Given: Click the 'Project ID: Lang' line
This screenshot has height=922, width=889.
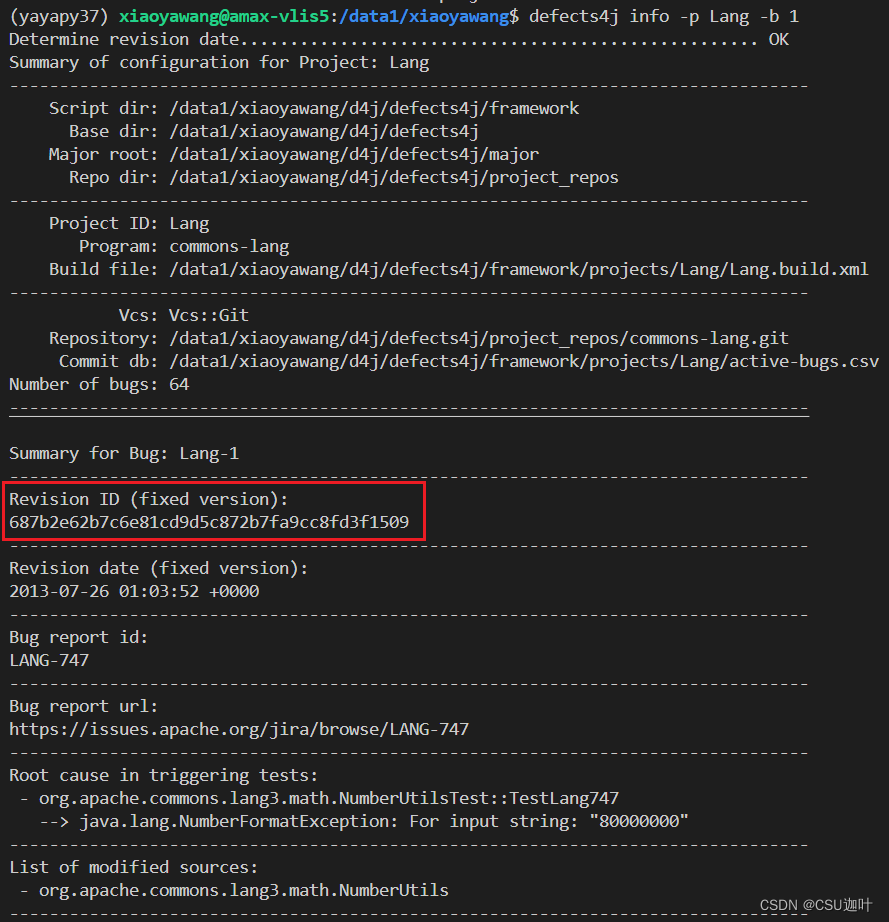Looking at the screenshot, I should [x=129, y=223].
